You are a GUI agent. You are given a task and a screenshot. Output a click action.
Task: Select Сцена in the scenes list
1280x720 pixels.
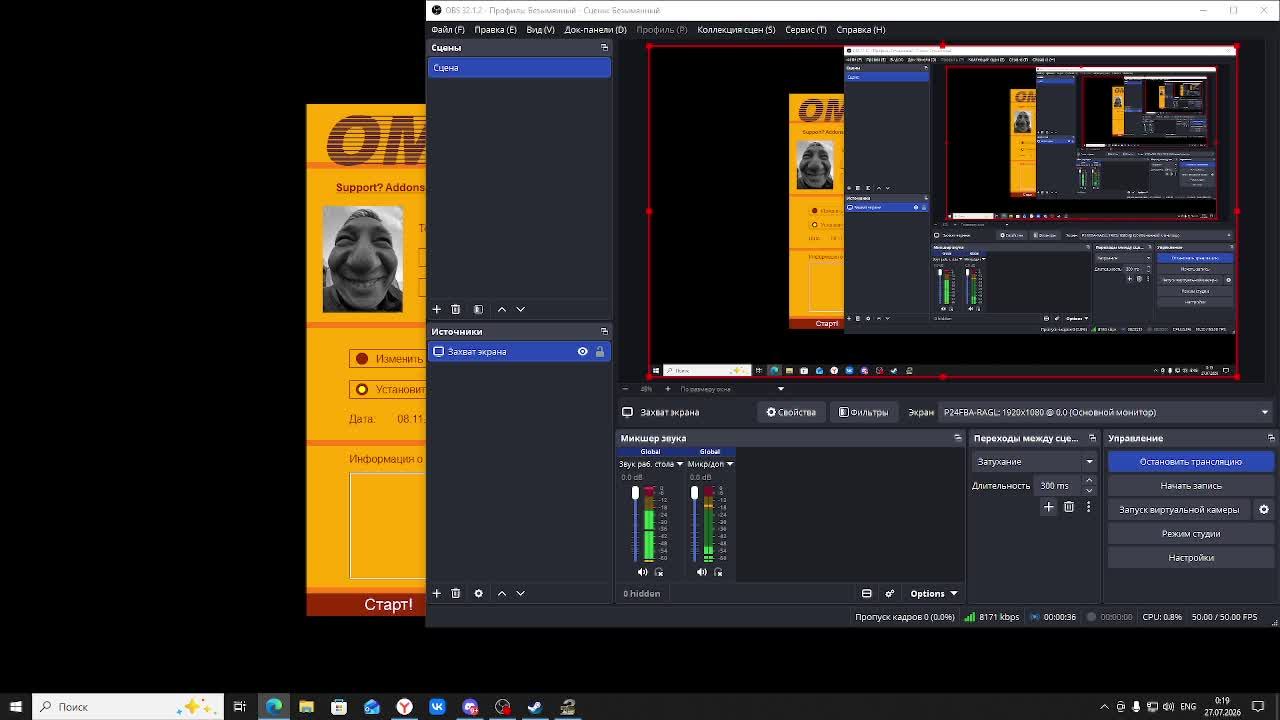coord(519,68)
